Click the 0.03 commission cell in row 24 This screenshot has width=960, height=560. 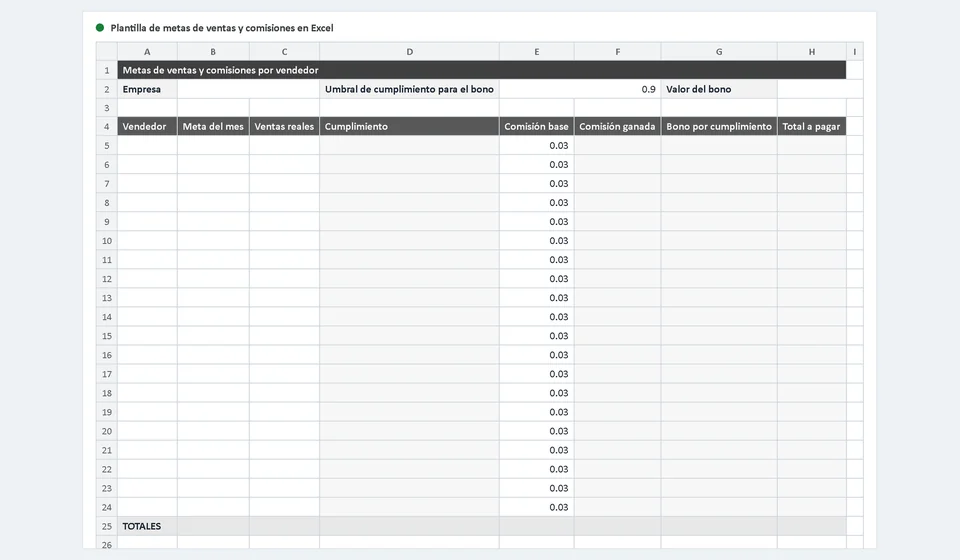pyautogui.click(x=536, y=507)
